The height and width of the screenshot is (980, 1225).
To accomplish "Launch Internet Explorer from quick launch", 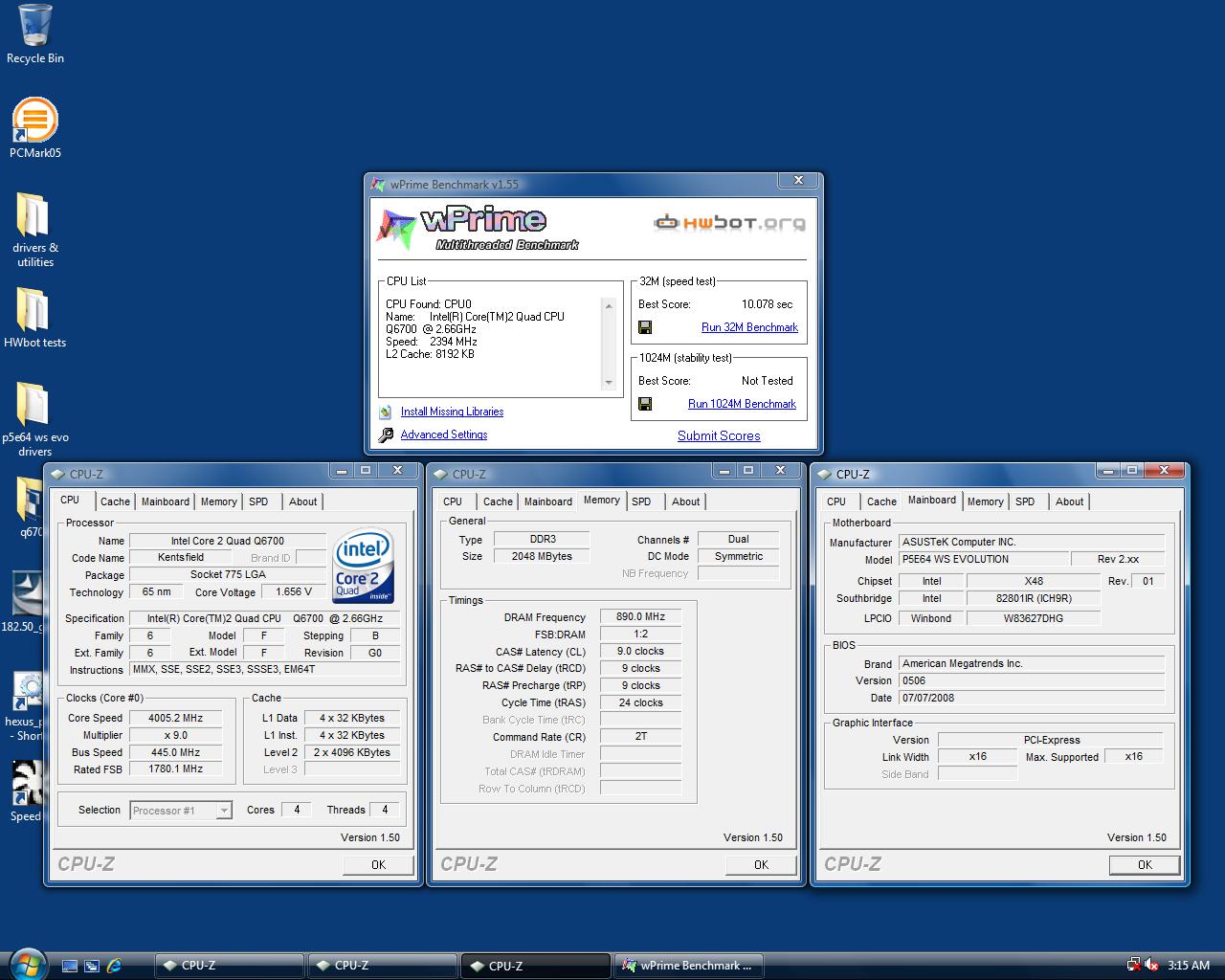I will pos(114,966).
